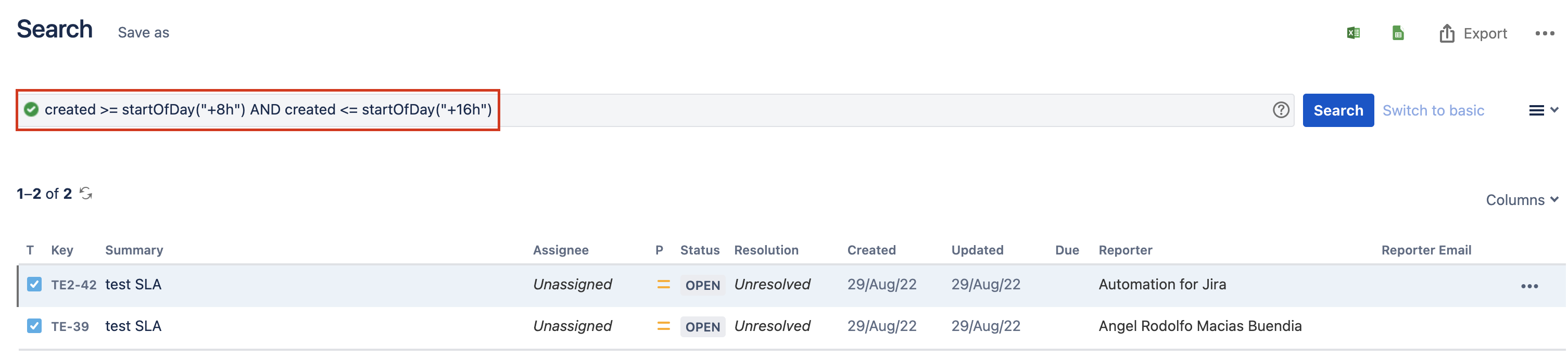Refresh the search results
Image resolution: width=1568 pixels, height=357 pixels.
(x=85, y=194)
